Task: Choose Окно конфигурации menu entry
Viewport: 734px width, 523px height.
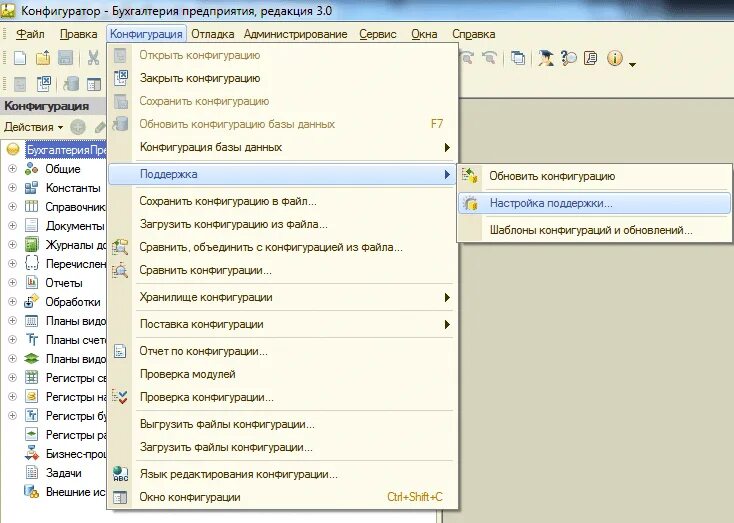Action: 282,497
